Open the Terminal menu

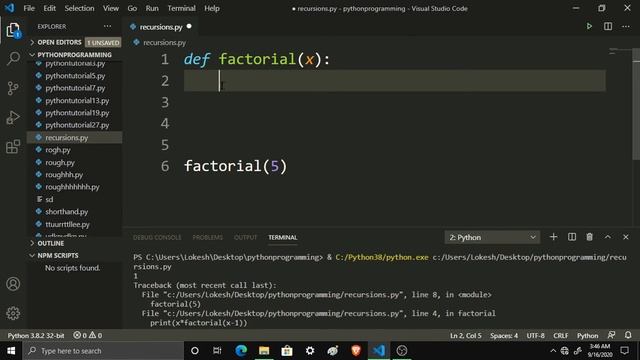181,8
